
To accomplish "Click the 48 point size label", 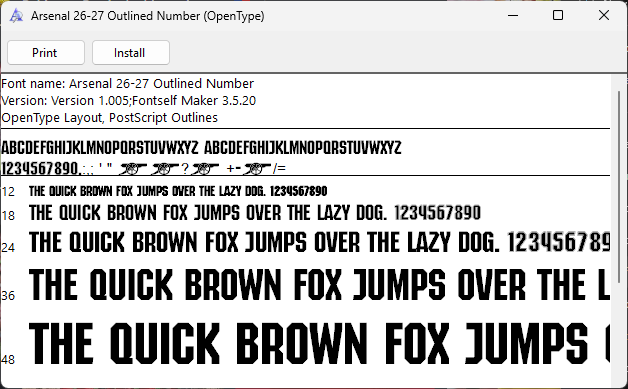I will click(x=8, y=359).
